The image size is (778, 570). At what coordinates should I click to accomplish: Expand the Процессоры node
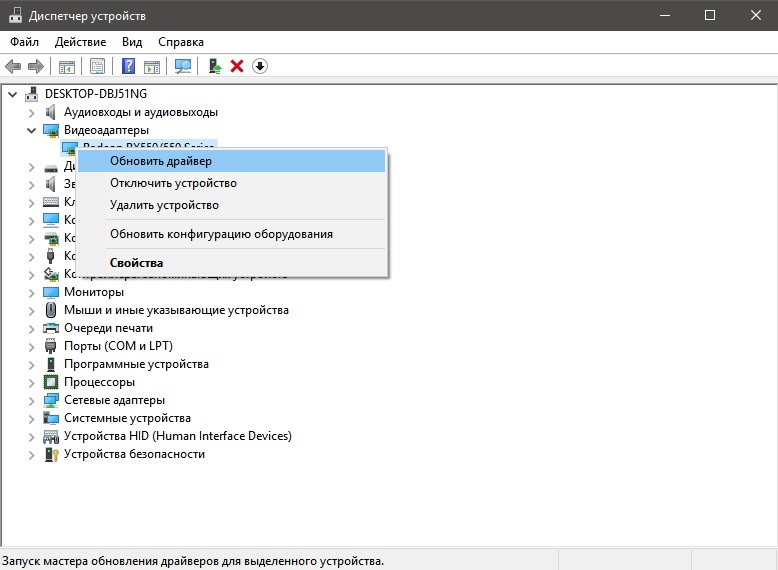coord(32,382)
